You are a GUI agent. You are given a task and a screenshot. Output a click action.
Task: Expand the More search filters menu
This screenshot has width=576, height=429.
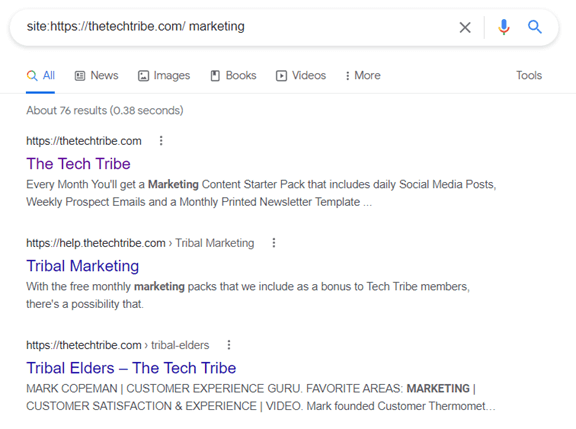click(x=363, y=75)
